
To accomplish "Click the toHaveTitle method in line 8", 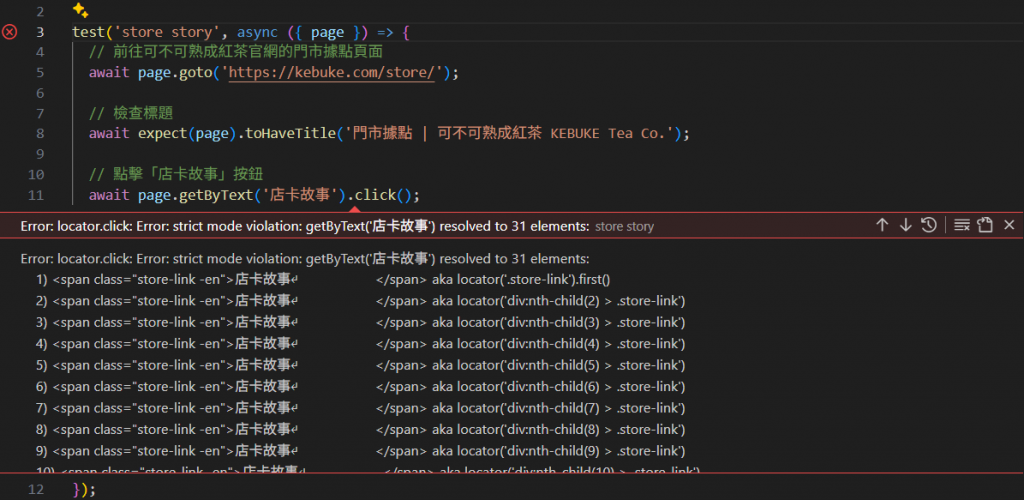I will click(291, 134).
